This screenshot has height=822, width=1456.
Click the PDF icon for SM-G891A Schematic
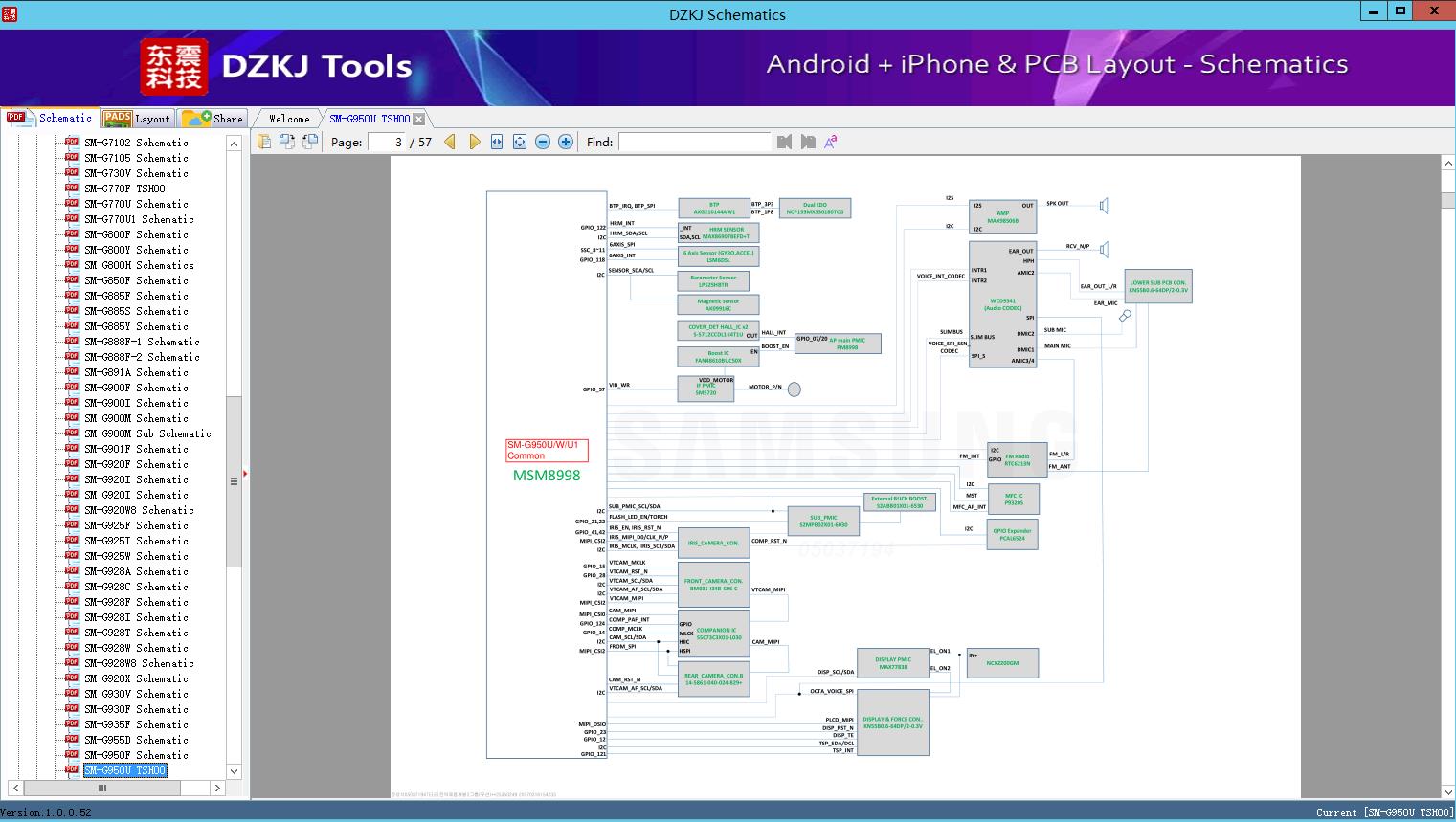72,372
